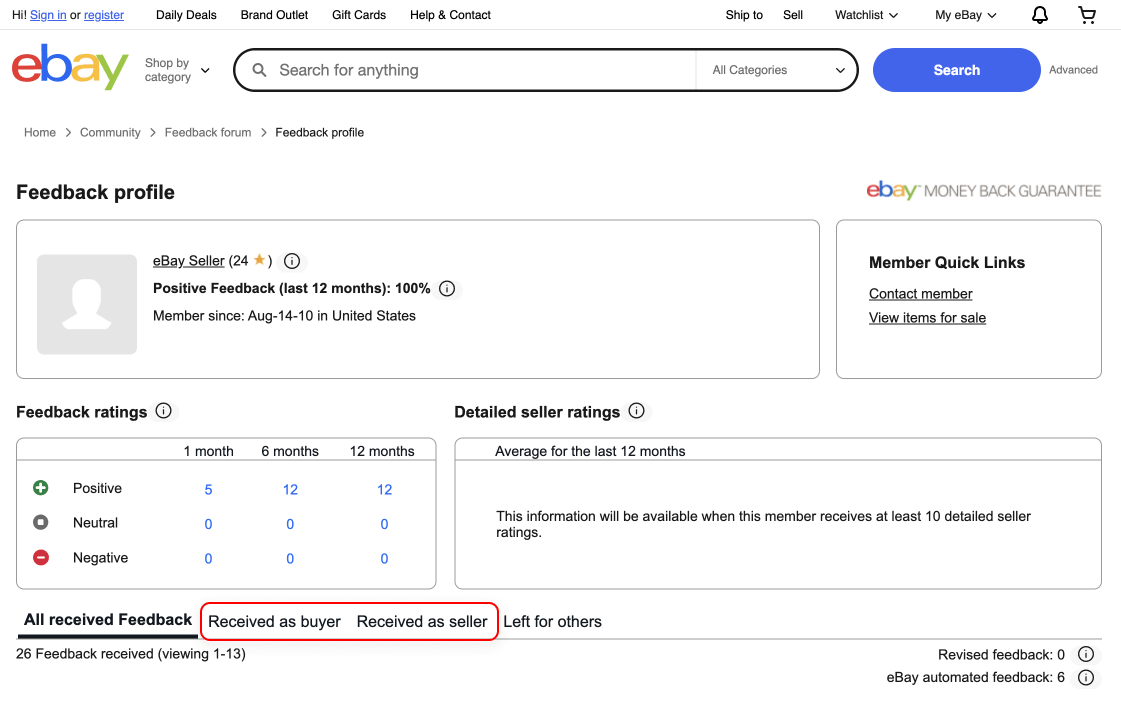Click info icon beside Detailed seller ratings

coord(636,411)
